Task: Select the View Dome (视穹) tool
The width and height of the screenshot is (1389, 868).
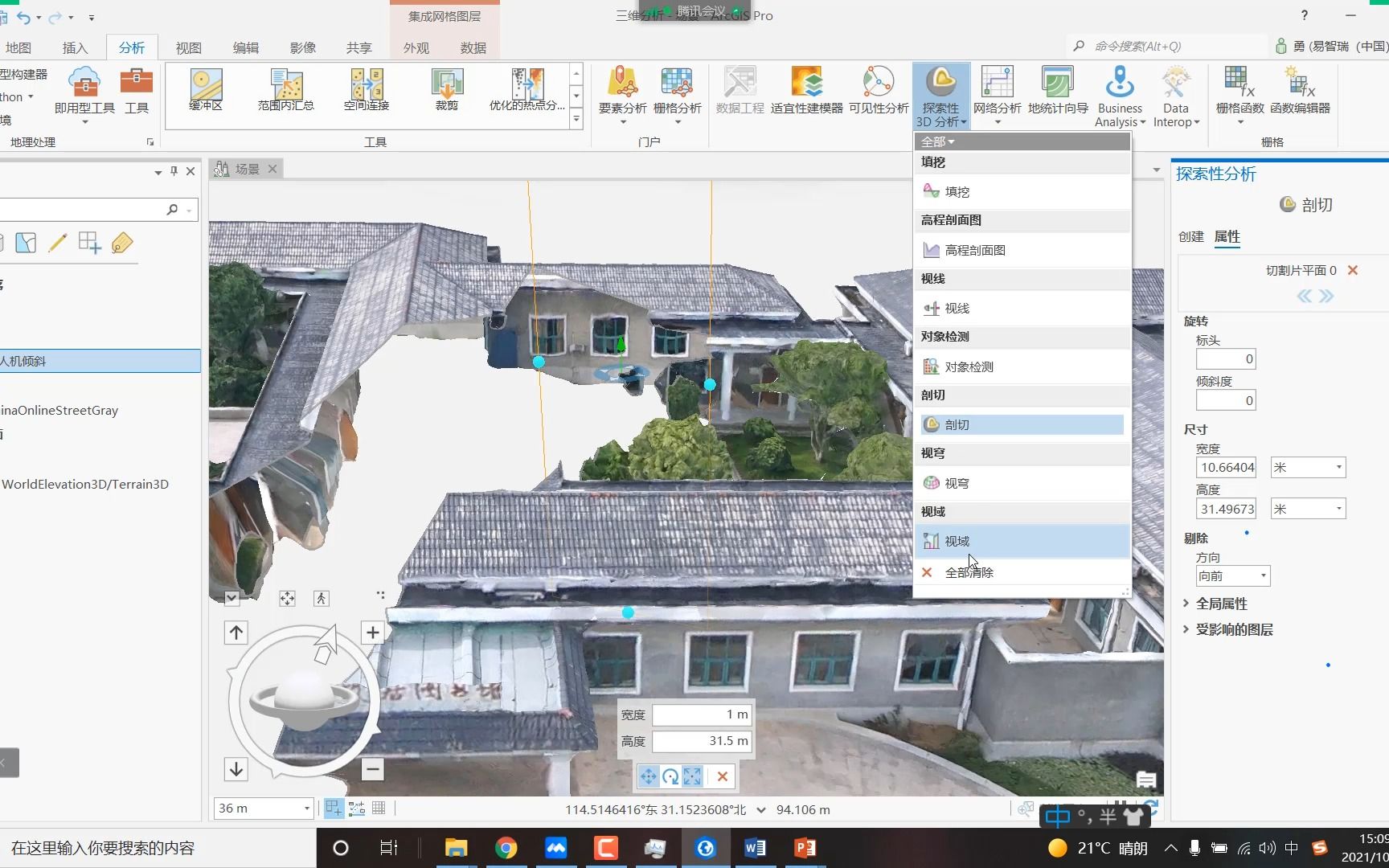Action: 1022,483
